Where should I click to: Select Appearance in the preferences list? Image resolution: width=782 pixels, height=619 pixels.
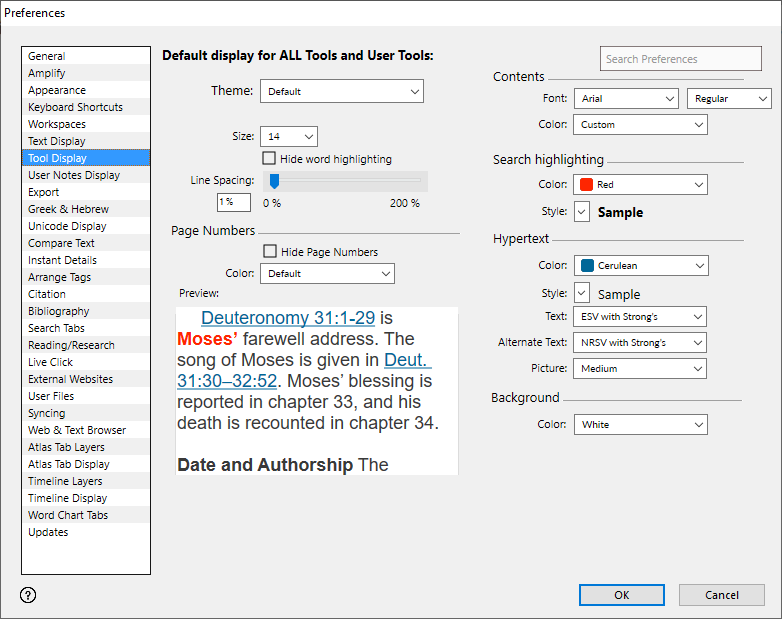[x=57, y=90]
